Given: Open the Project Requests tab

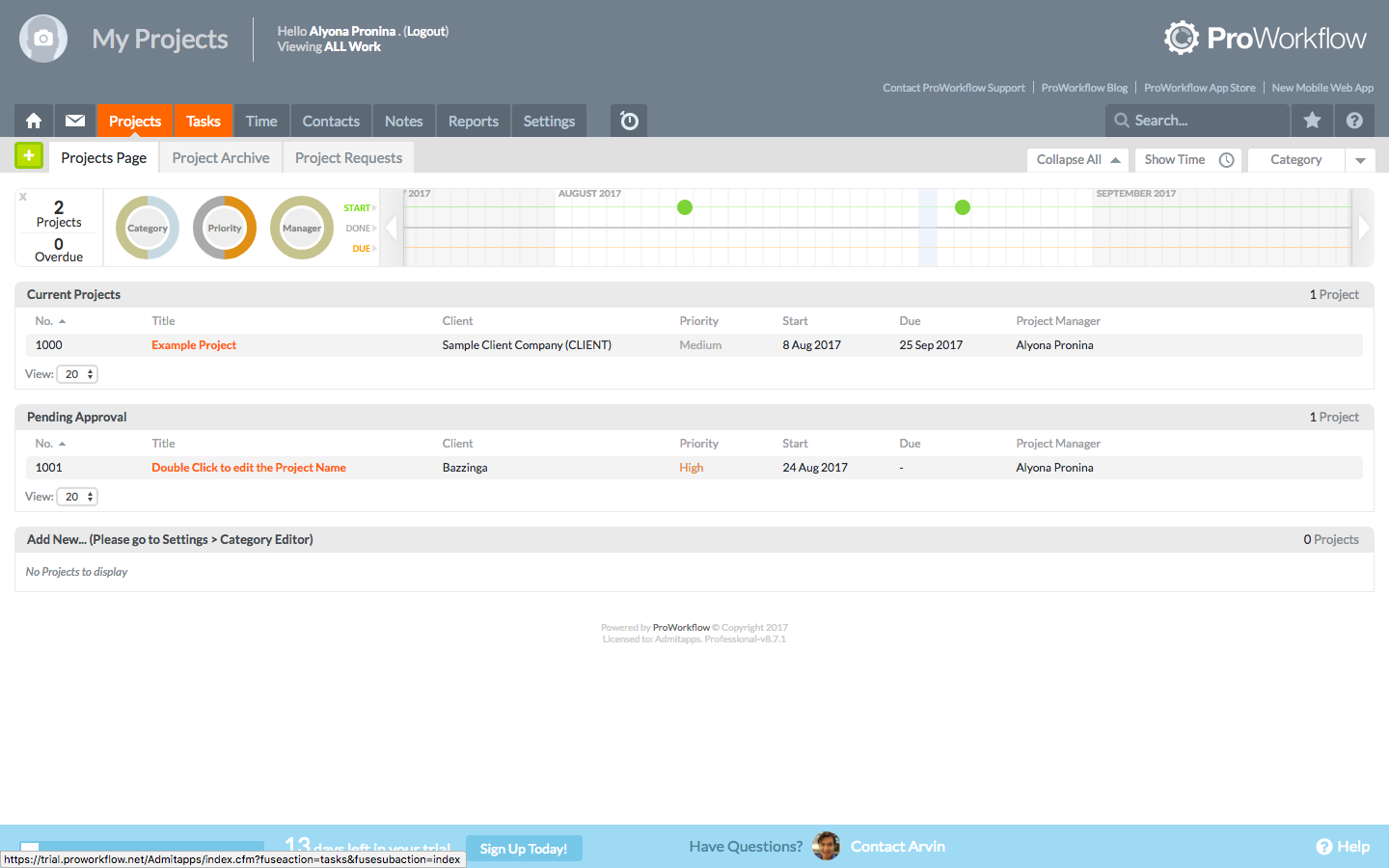Looking at the screenshot, I should tap(347, 156).
